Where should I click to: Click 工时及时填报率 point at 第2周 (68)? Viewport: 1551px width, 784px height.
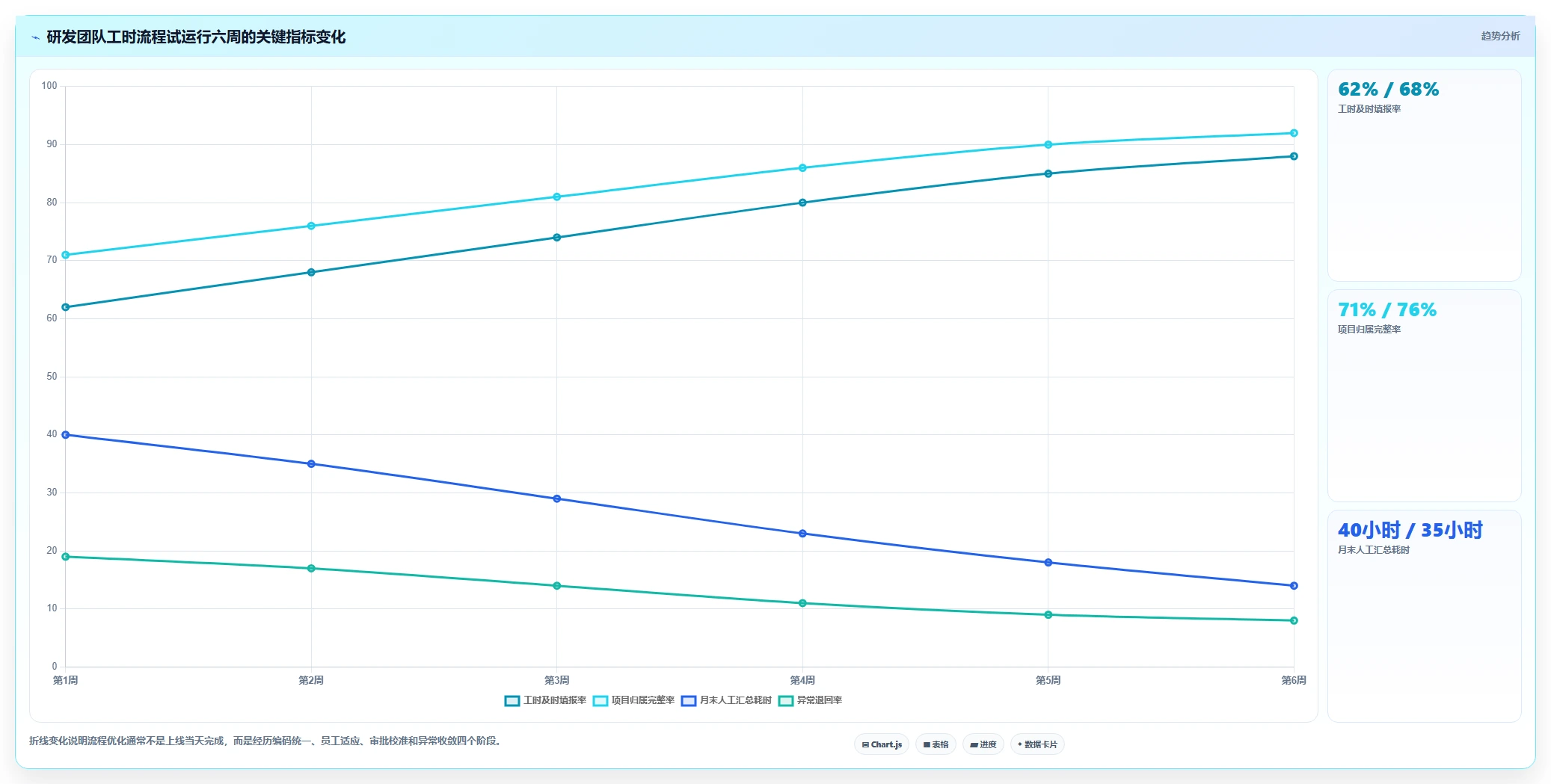311,272
